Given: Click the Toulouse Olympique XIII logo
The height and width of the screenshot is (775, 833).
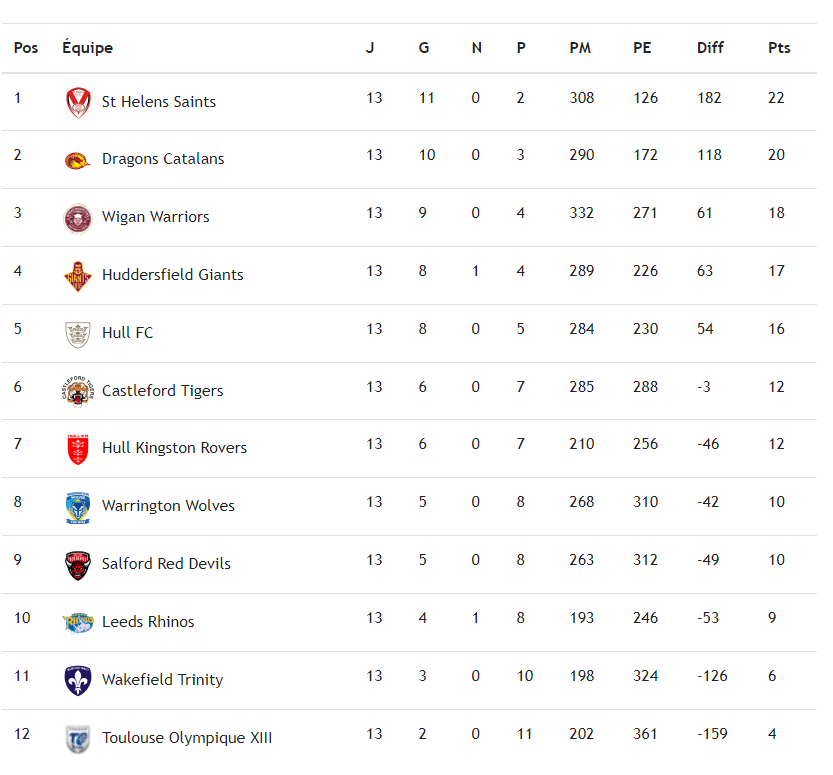Looking at the screenshot, I should (x=78, y=739).
